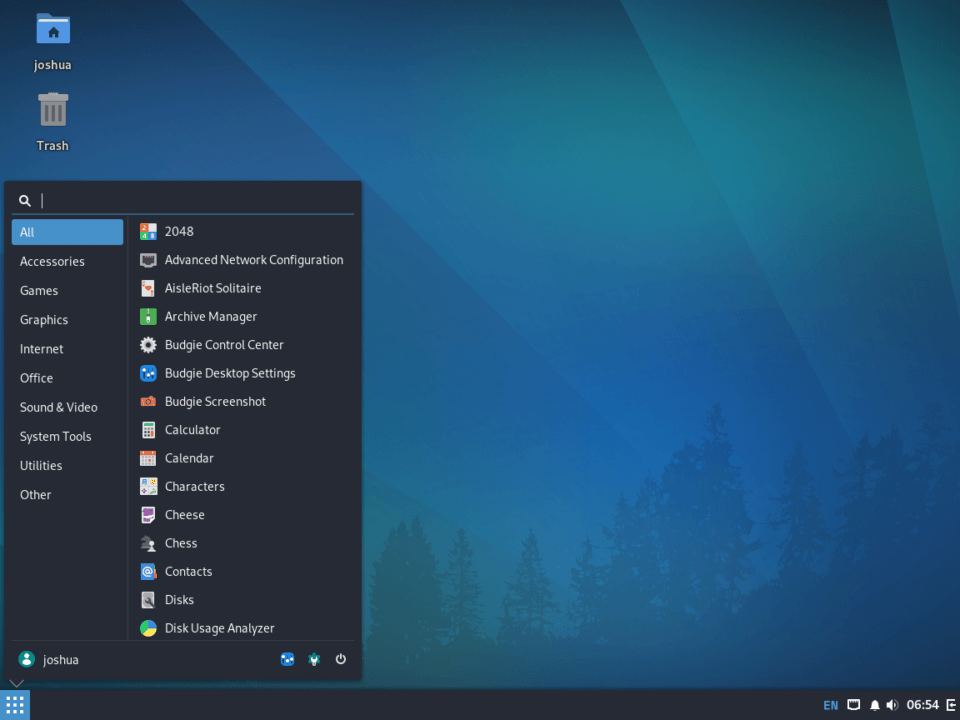Open the applications grid icon on taskbar
The width and height of the screenshot is (960, 720).
15,704
